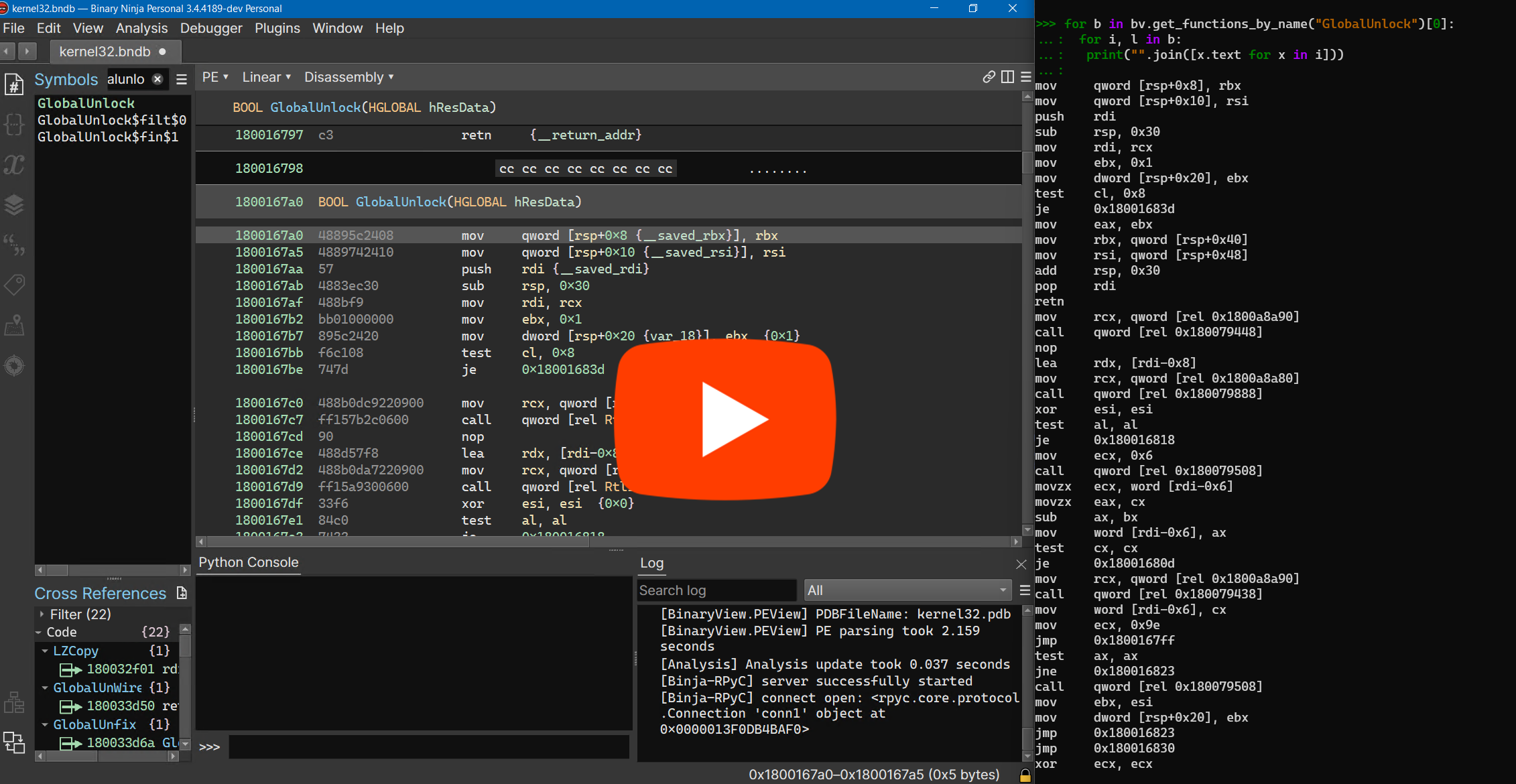The width and height of the screenshot is (1516, 784).
Task: Open the Debugger bug sidebar icon
Action: click(x=14, y=365)
